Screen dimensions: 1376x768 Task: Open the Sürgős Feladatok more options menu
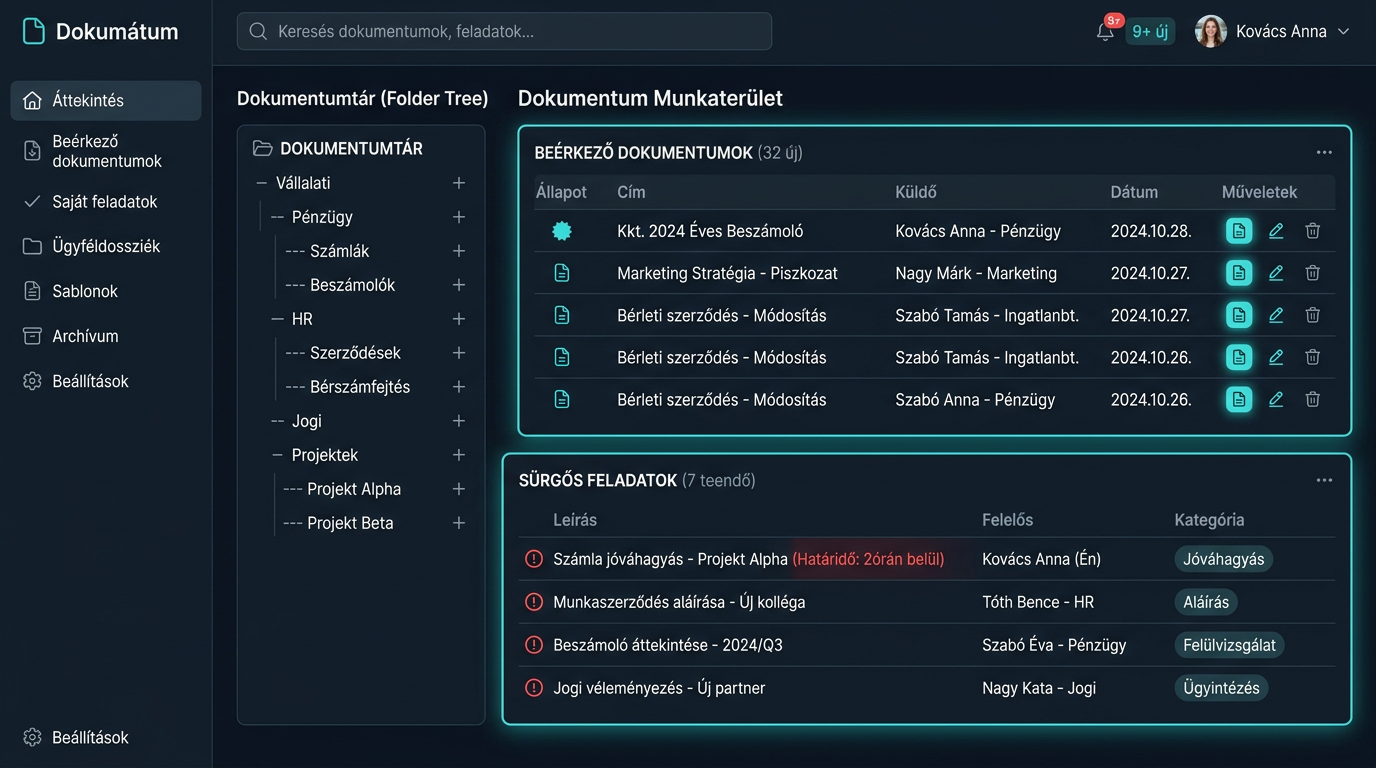point(1324,481)
